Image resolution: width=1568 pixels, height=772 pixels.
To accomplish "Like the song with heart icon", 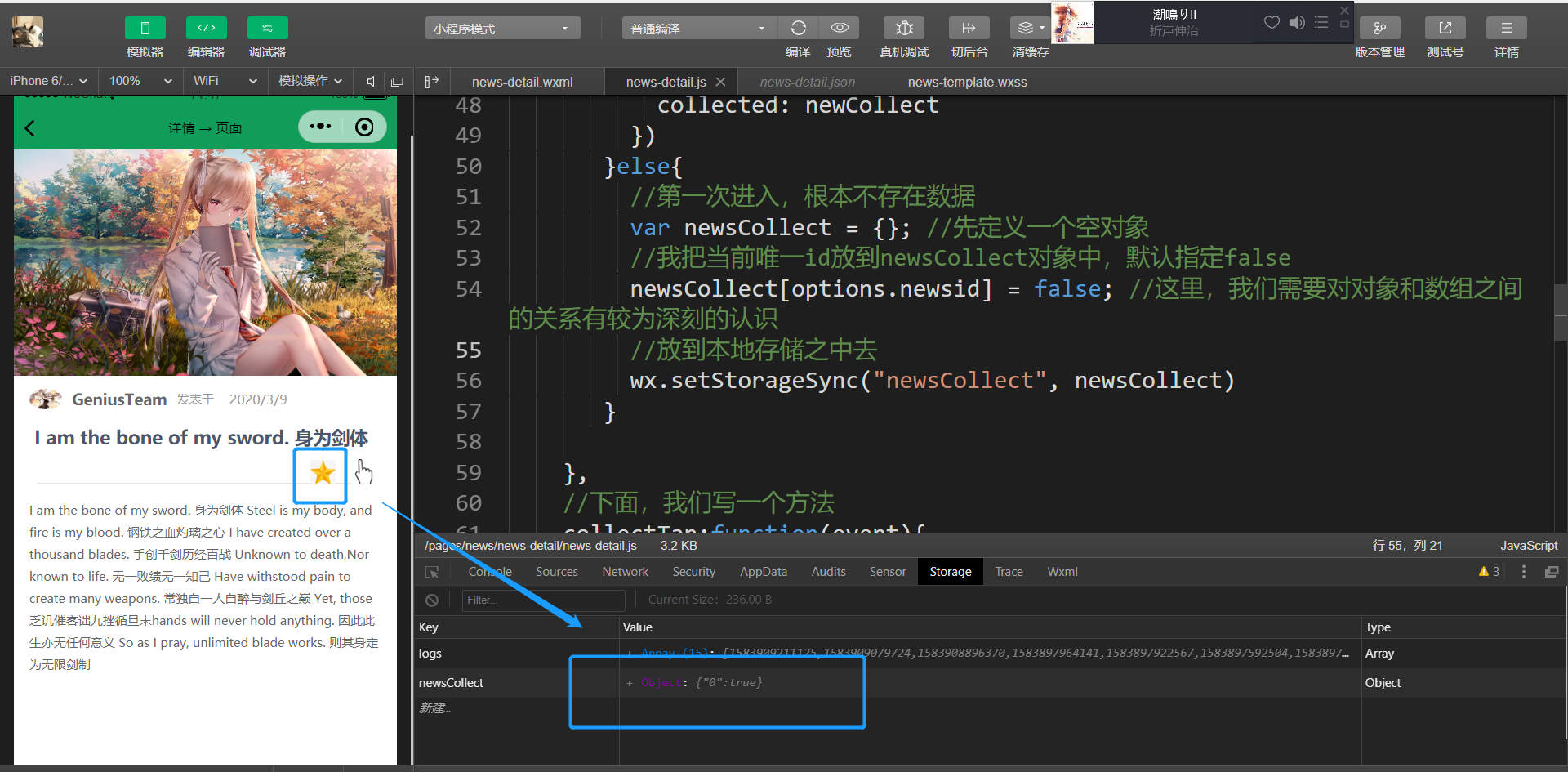I will tap(1272, 22).
